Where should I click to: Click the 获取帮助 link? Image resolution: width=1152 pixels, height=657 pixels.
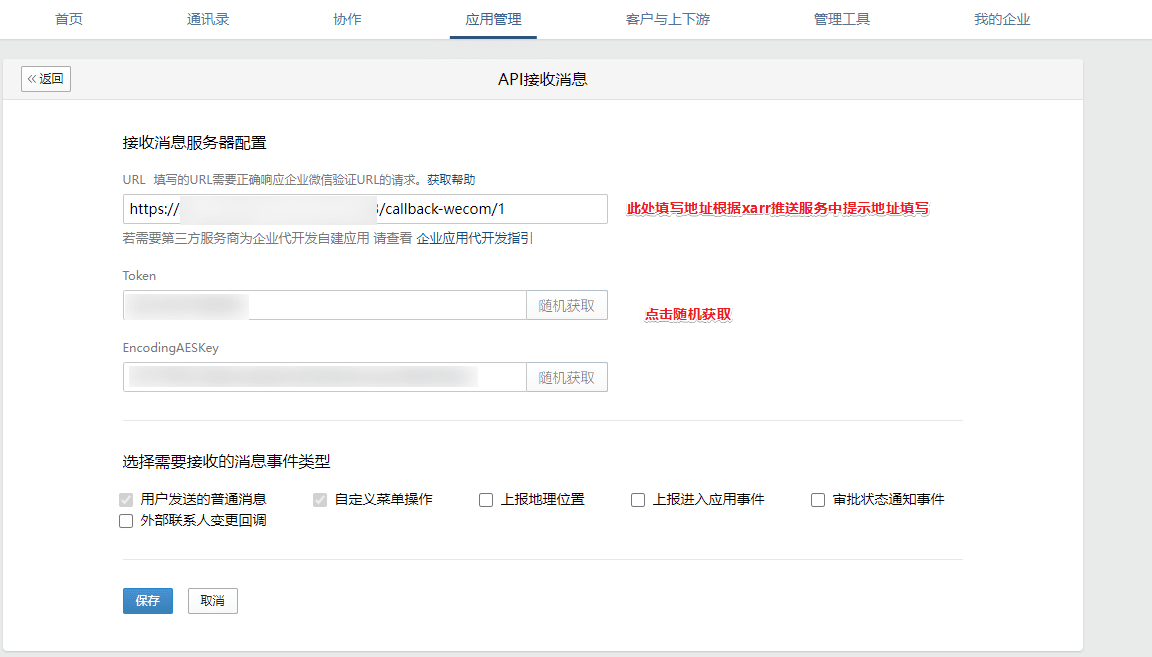(x=451, y=180)
